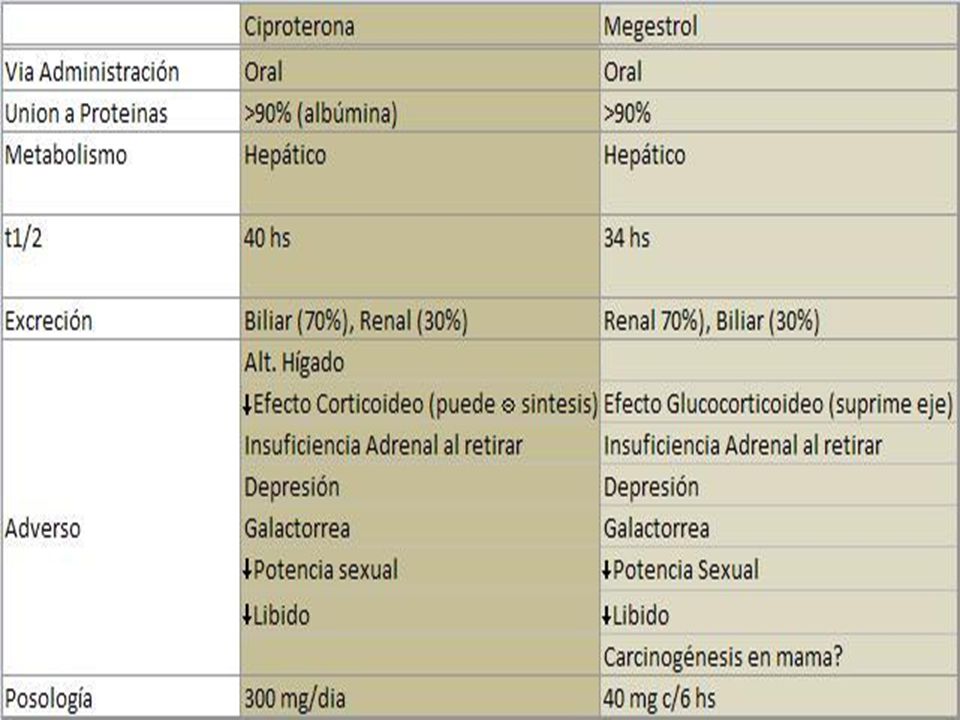Select Galactorrea cell under Ciproterona column
The width and height of the screenshot is (960, 720).
pyautogui.click(x=420, y=528)
